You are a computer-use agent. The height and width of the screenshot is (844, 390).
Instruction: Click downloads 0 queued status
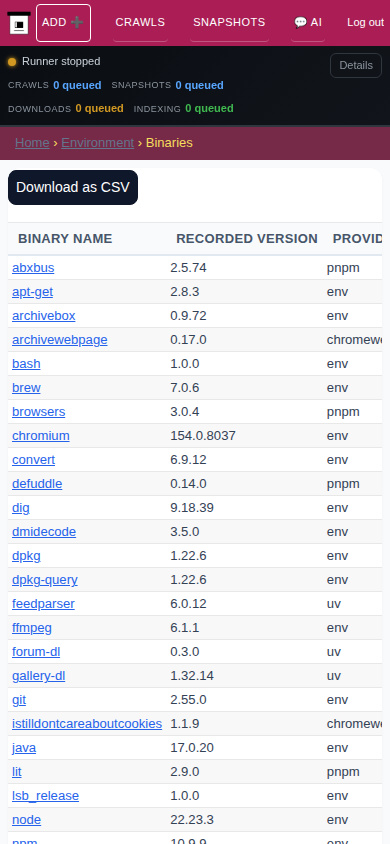point(66,108)
